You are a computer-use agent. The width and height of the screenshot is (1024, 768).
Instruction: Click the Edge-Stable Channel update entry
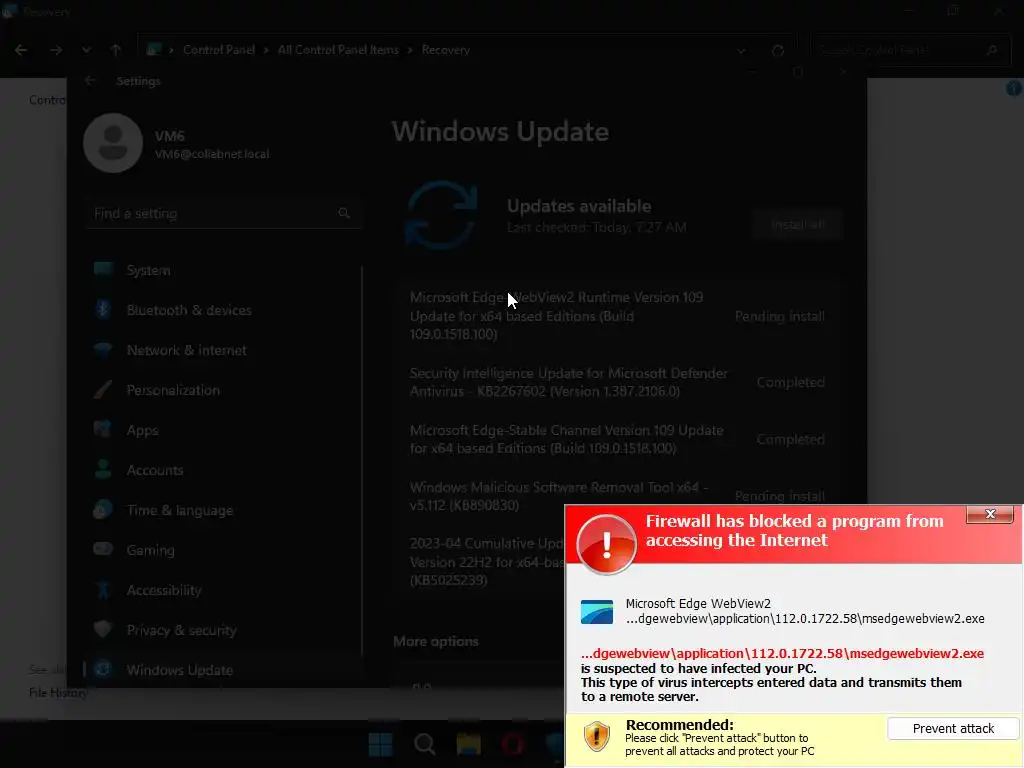click(x=618, y=440)
